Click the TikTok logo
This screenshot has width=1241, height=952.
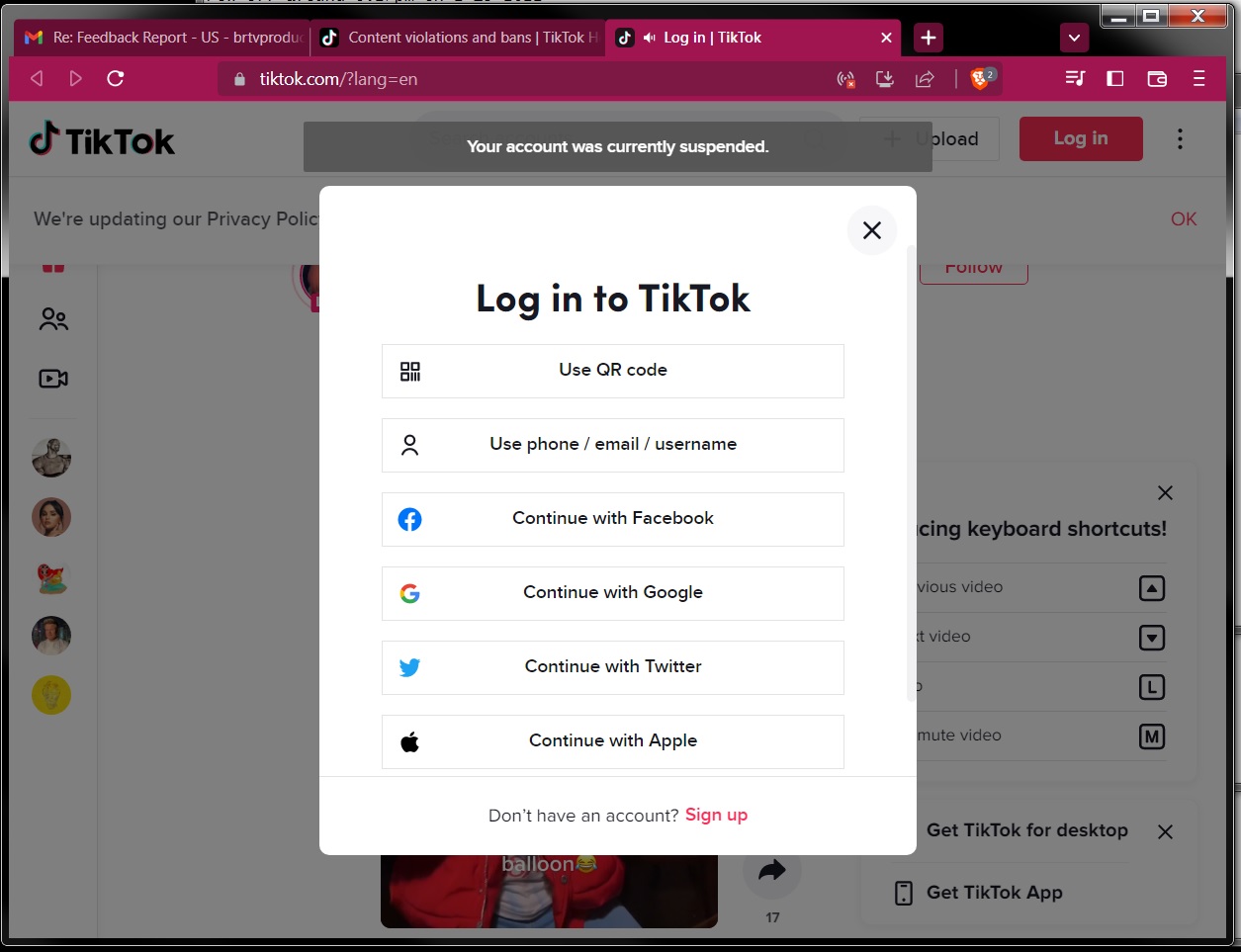tap(102, 140)
